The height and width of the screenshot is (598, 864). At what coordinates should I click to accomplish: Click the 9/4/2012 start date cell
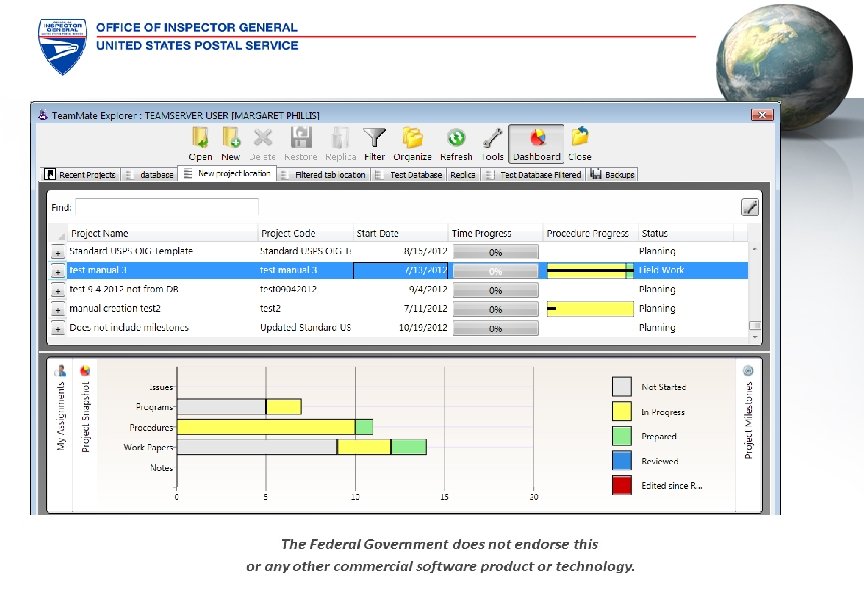tap(428, 289)
